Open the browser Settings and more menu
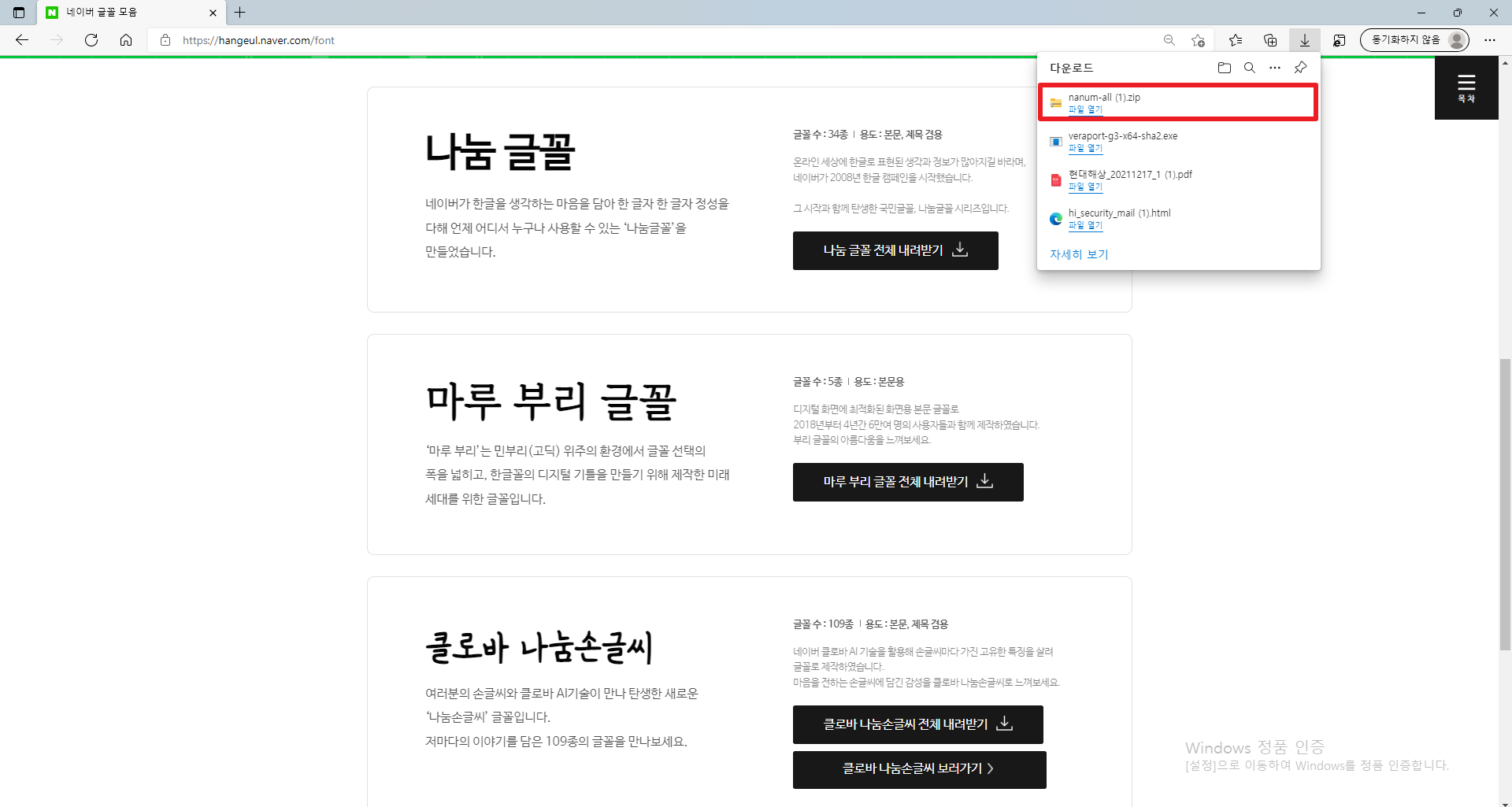Image resolution: width=1512 pixels, height=807 pixels. 1490,40
